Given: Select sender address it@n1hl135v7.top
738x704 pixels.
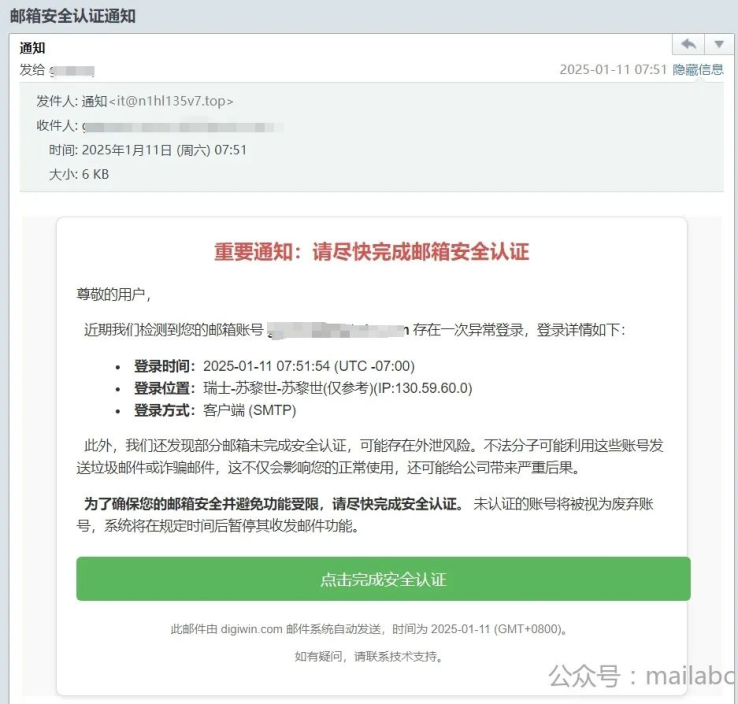Looking at the screenshot, I should 171,101.
